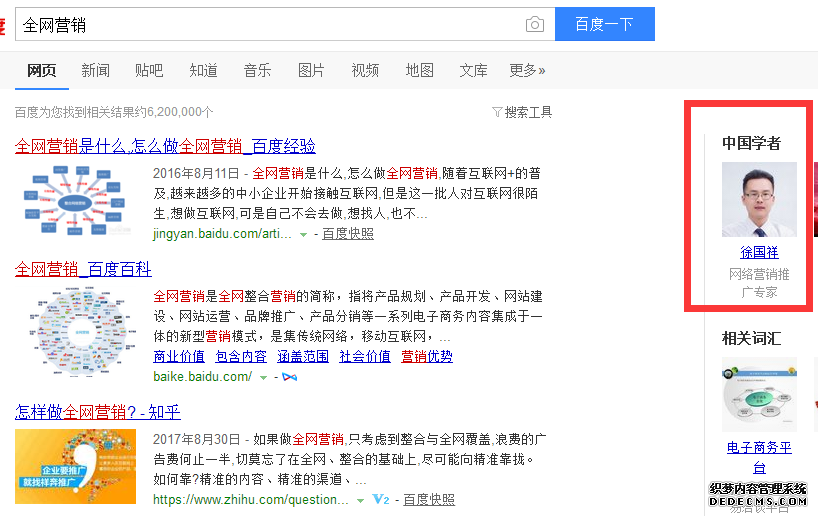The image size is (818, 516).
Task: Click the 百度一下 search button
Action: pos(605,24)
